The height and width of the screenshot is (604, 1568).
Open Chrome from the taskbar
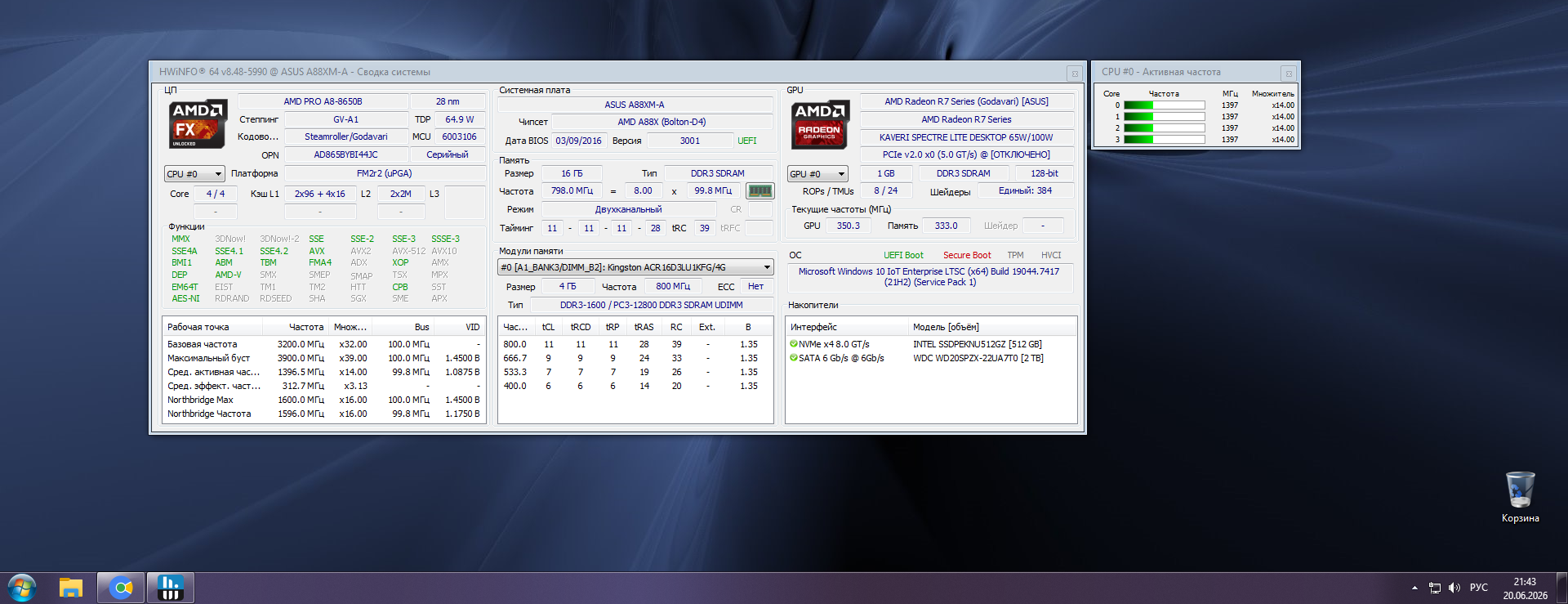[121, 588]
